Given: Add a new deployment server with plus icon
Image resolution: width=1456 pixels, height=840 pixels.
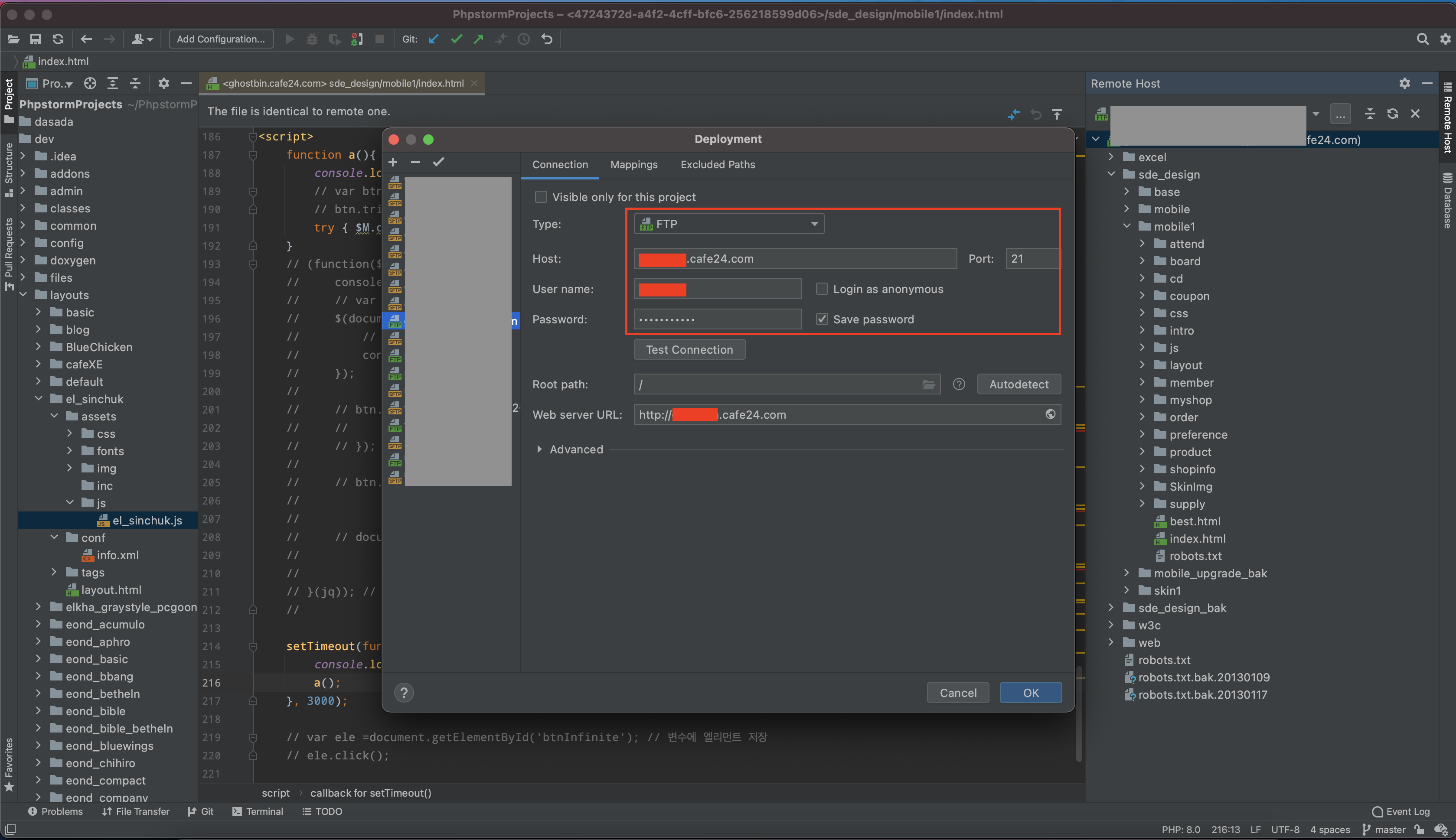Looking at the screenshot, I should (393, 162).
